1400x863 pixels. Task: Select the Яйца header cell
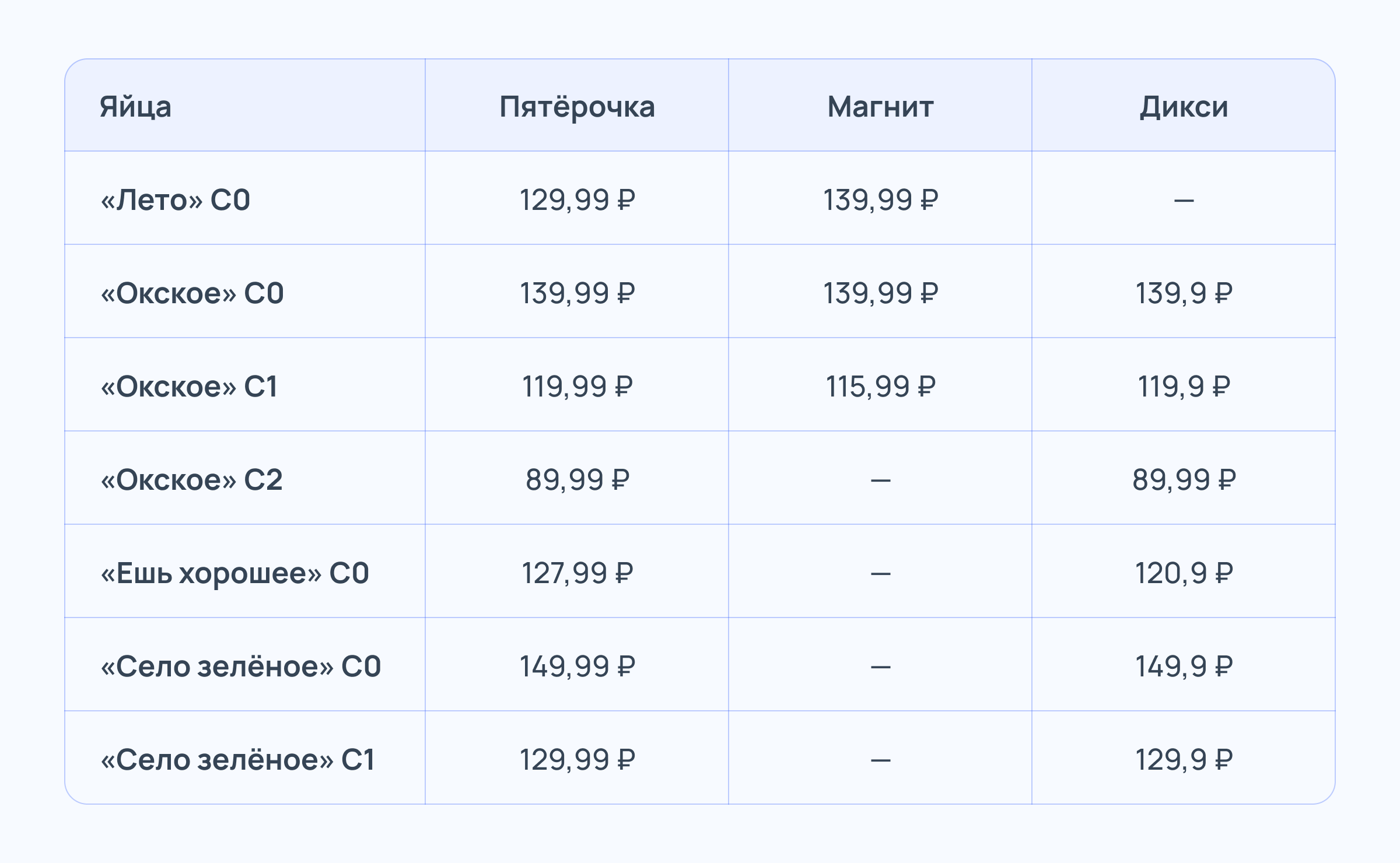135,107
